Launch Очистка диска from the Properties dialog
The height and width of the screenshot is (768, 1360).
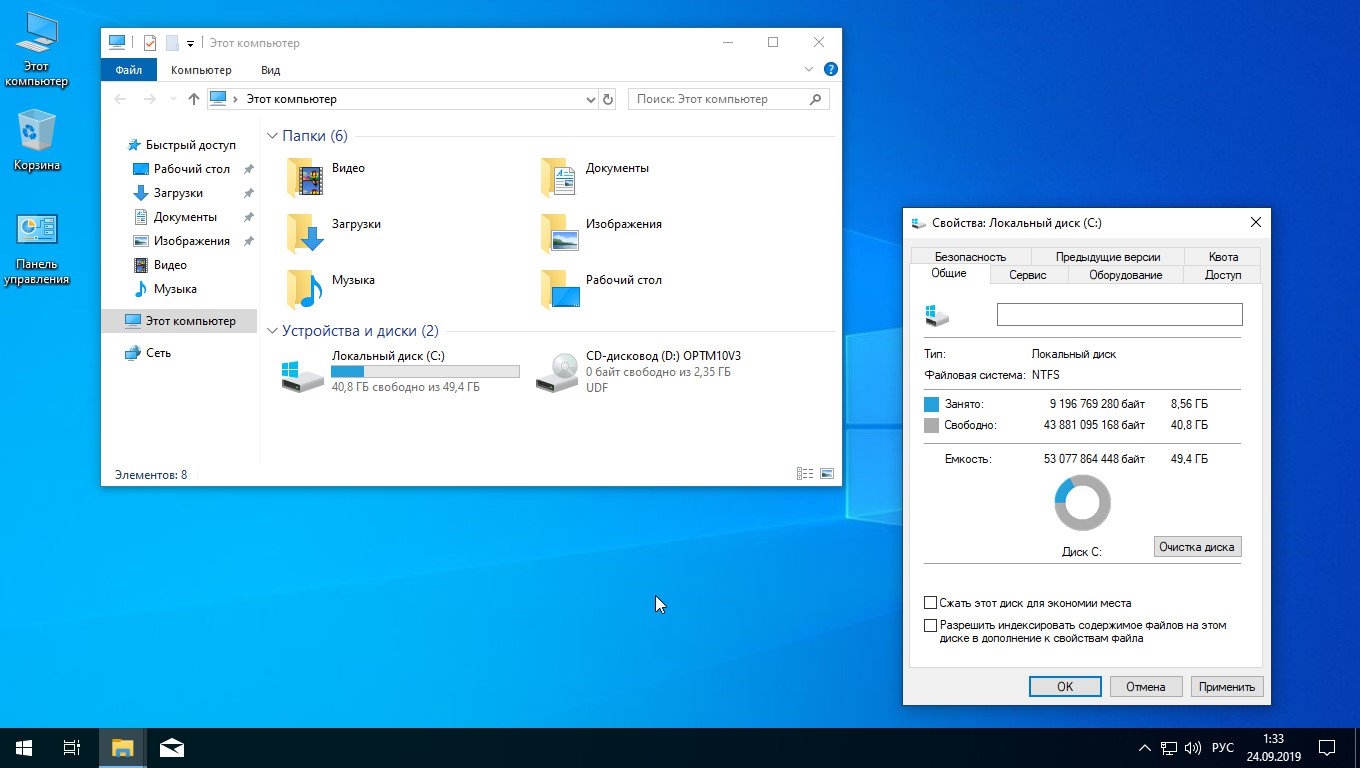1197,546
